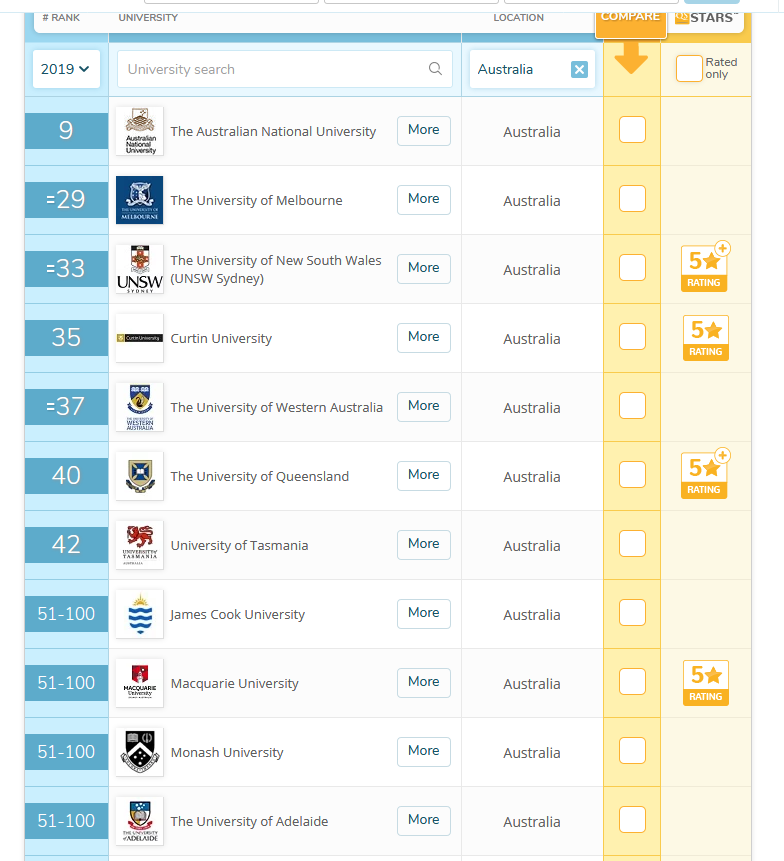Open The University of Western Australia link
This screenshot has height=861, width=784.
point(277,407)
